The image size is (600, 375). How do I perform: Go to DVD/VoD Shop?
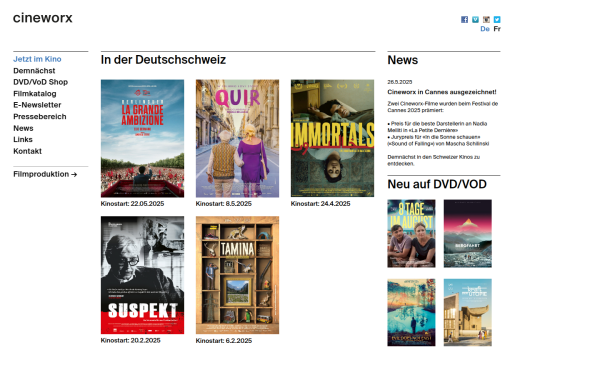click(x=41, y=82)
